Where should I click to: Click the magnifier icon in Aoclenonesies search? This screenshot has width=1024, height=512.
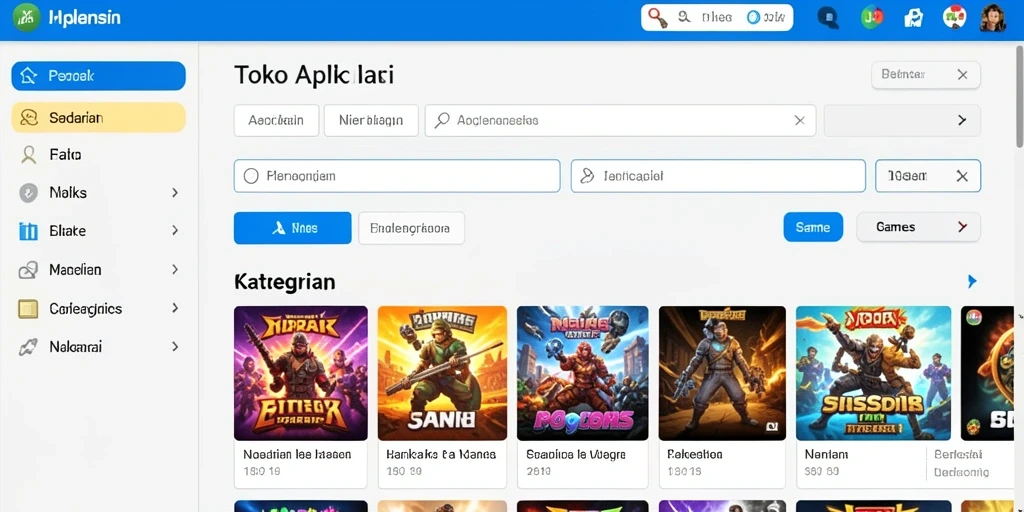tap(442, 120)
